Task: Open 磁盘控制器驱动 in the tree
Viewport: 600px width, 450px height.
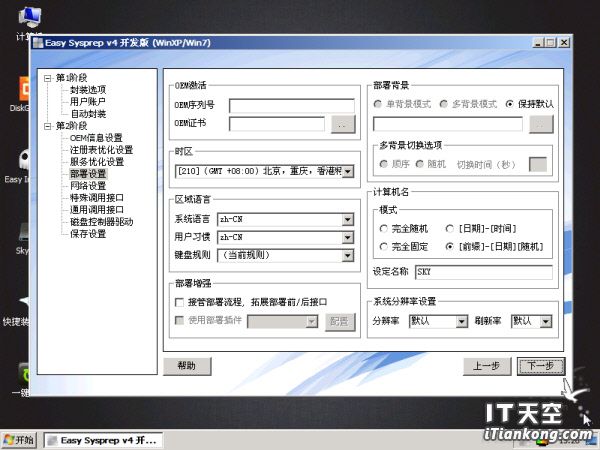Action: [101, 222]
